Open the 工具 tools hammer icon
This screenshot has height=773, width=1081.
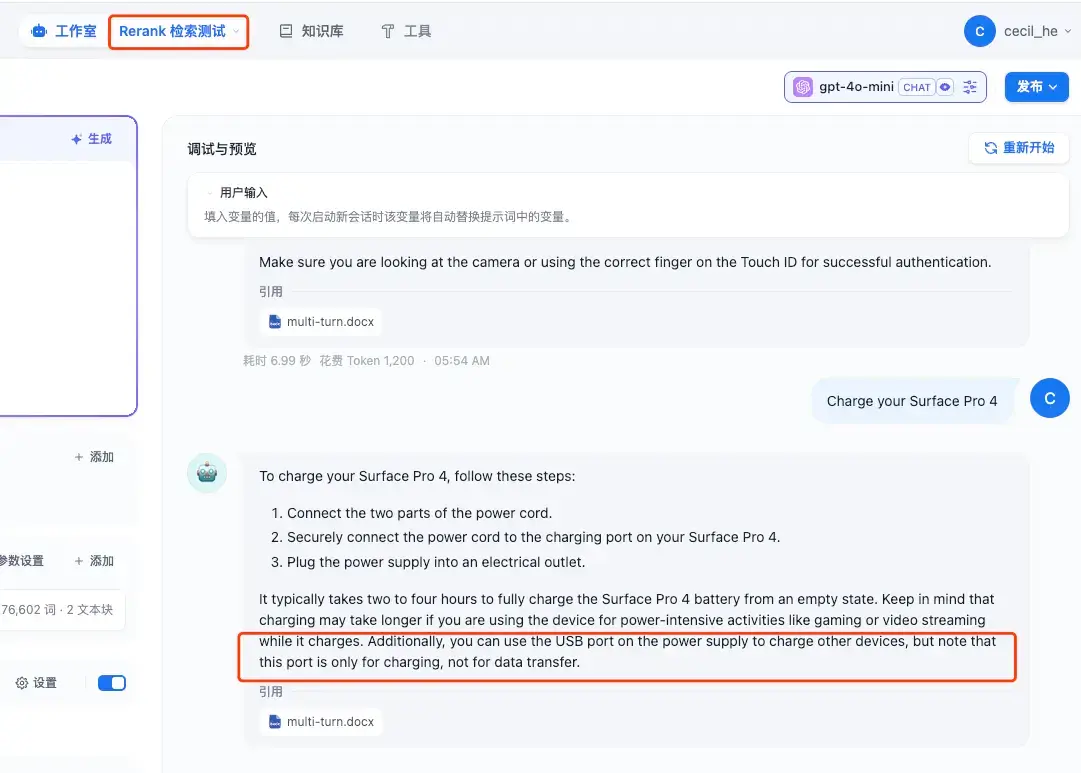tap(387, 31)
